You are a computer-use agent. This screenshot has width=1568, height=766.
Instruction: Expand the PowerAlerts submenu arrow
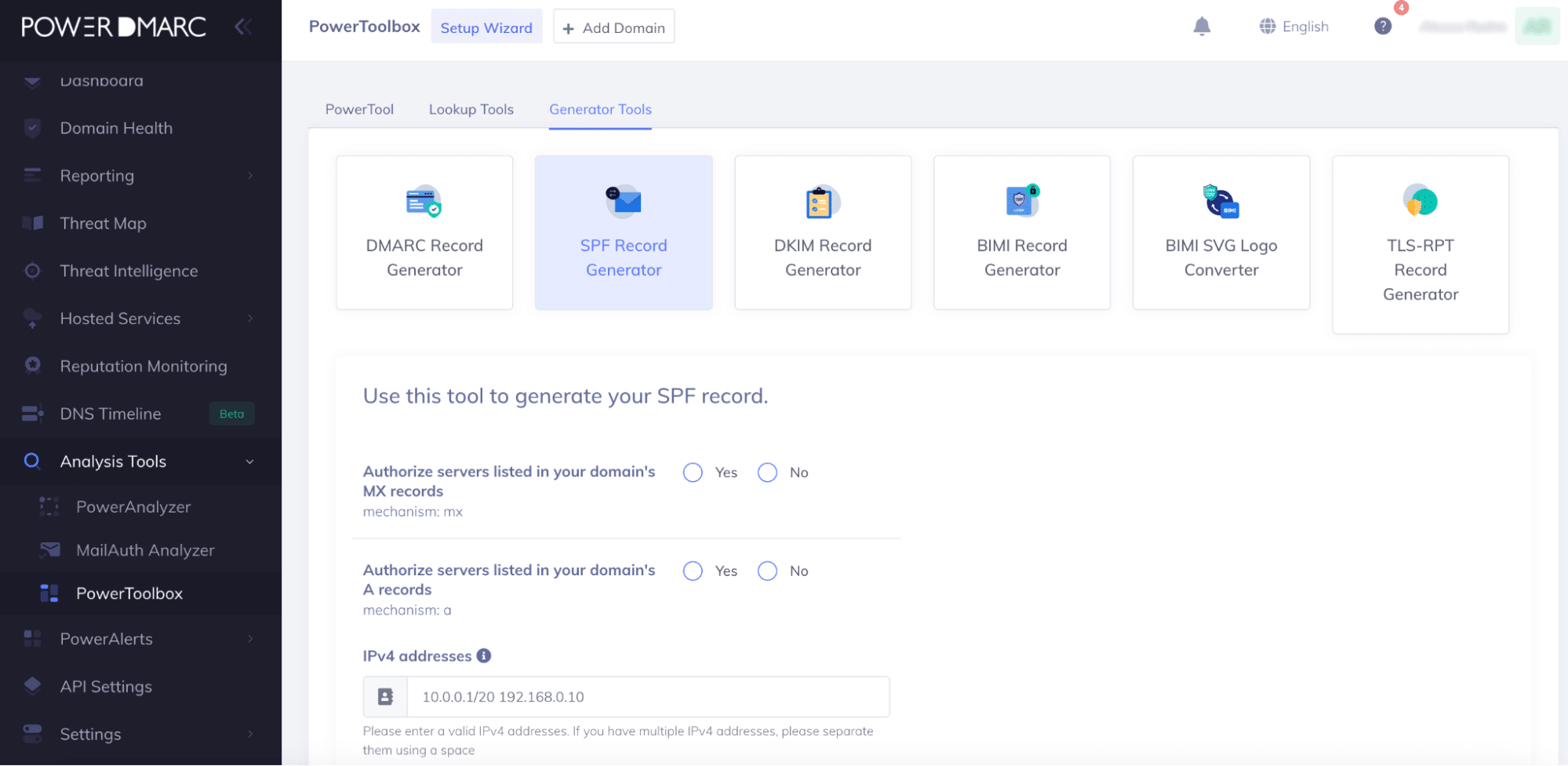tap(250, 638)
